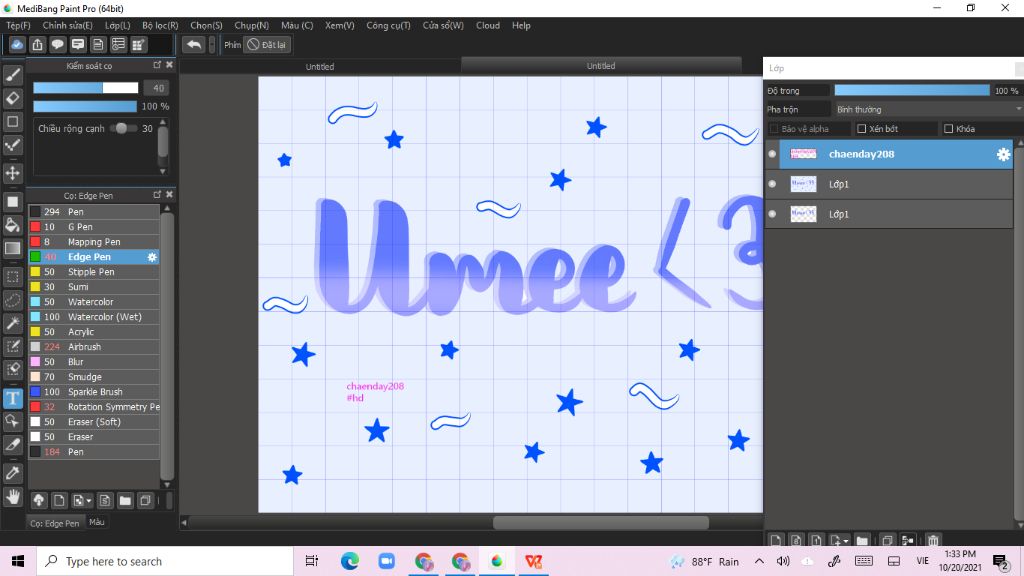Click the Windows search box
Screen dimensions: 1024x576
pyautogui.click(x=165, y=561)
